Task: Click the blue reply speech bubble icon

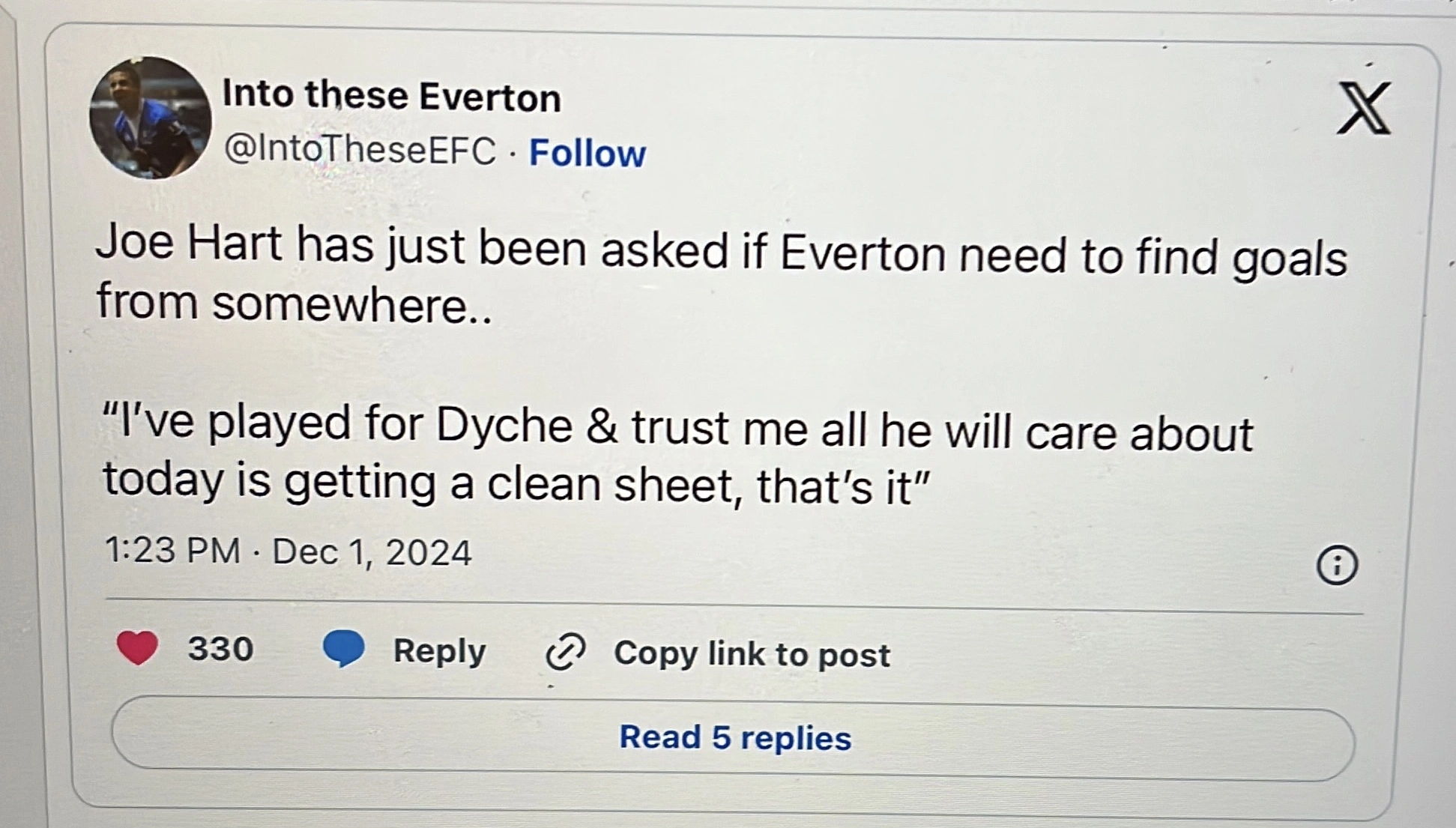Action: point(343,647)
